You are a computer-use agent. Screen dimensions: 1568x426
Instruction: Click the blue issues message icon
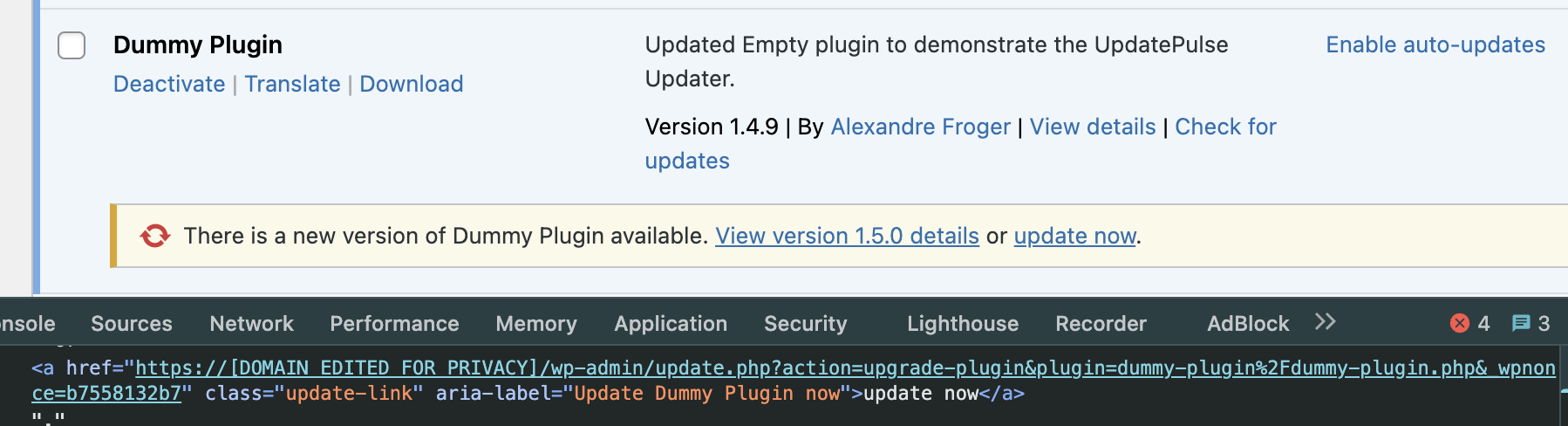1521,324
